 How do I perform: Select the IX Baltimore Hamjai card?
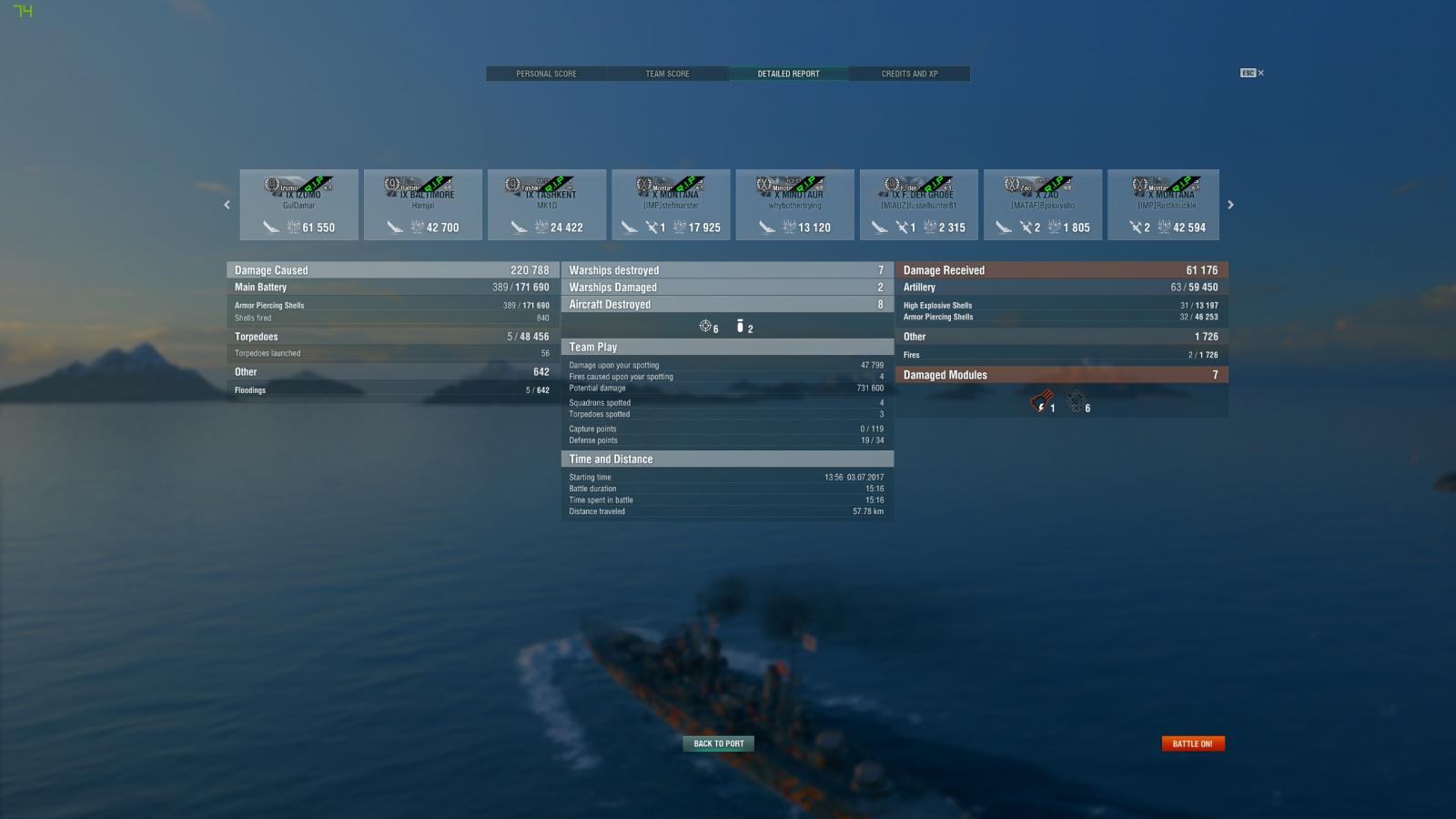423,205
